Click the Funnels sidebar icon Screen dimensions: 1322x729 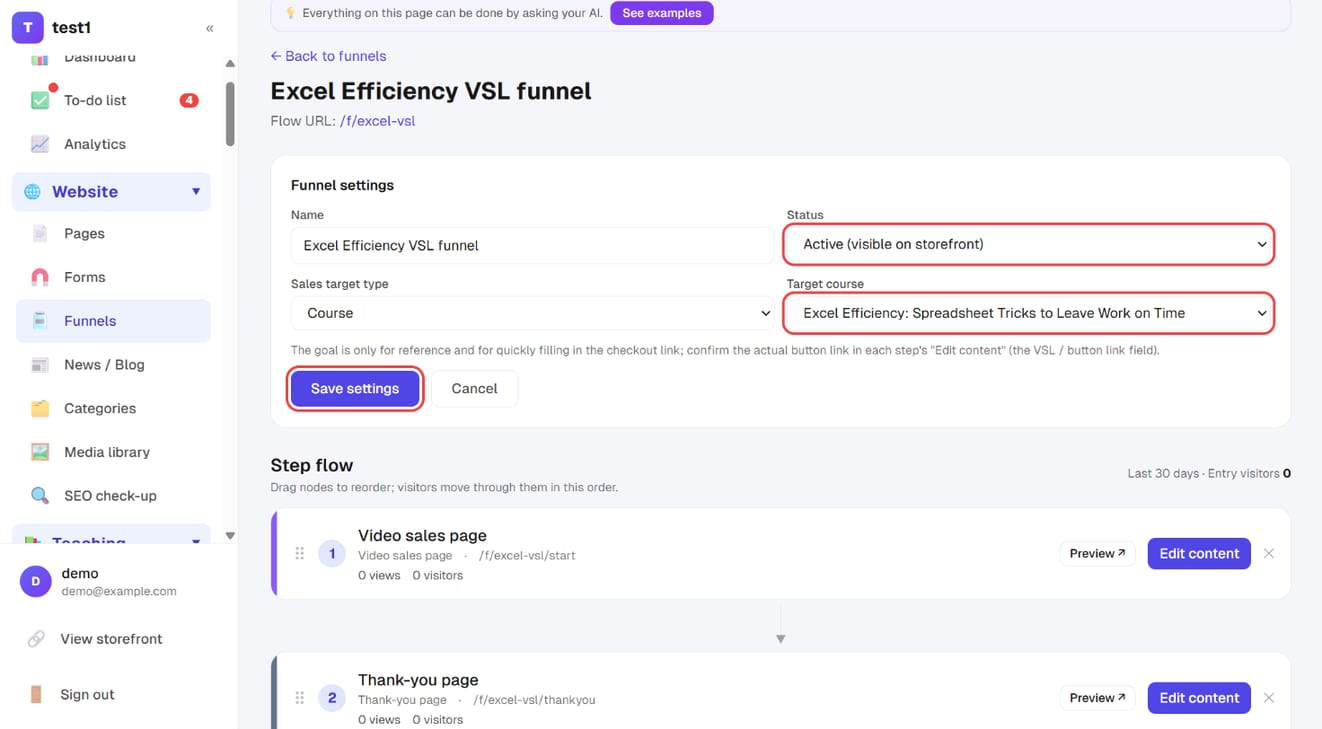[x=40, y=321]
